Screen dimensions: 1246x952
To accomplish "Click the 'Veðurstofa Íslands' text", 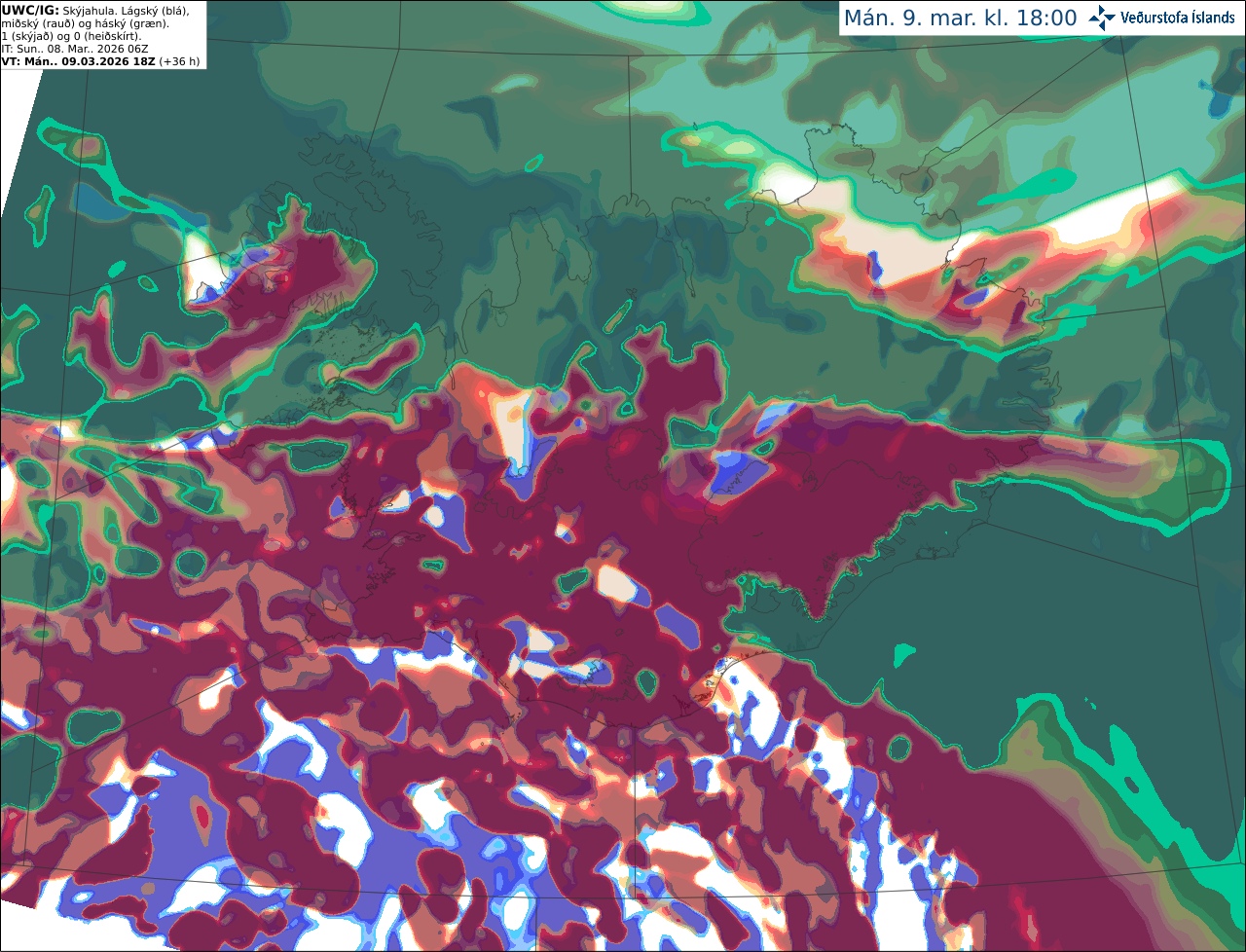I will 1178,18.
